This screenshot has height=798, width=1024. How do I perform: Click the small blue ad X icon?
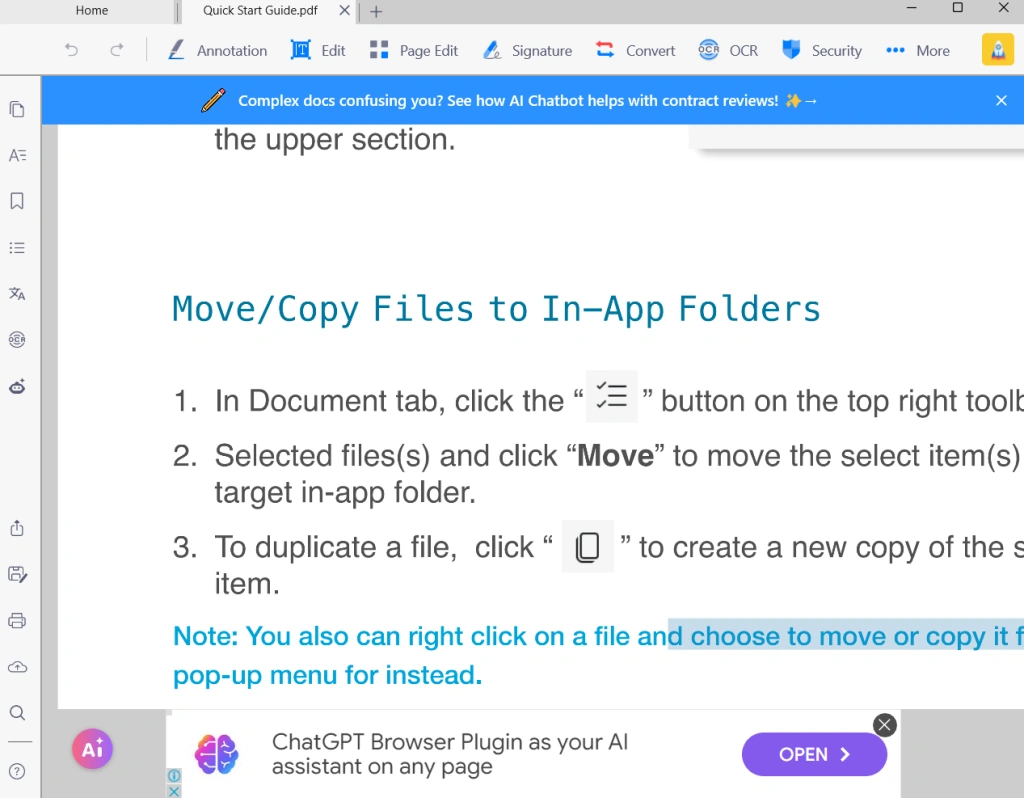[x=174, y=791]
